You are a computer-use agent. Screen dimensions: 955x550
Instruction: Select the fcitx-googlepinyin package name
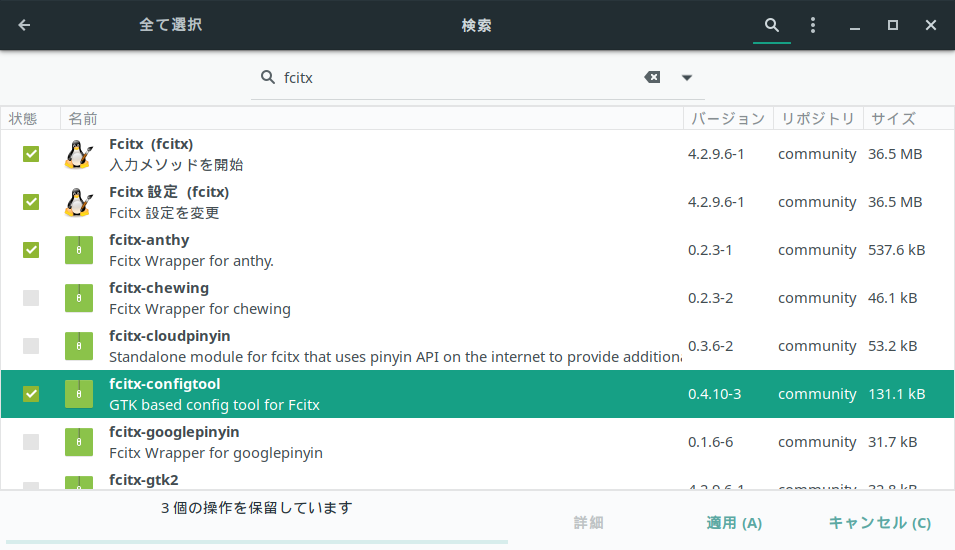(174, 432)
